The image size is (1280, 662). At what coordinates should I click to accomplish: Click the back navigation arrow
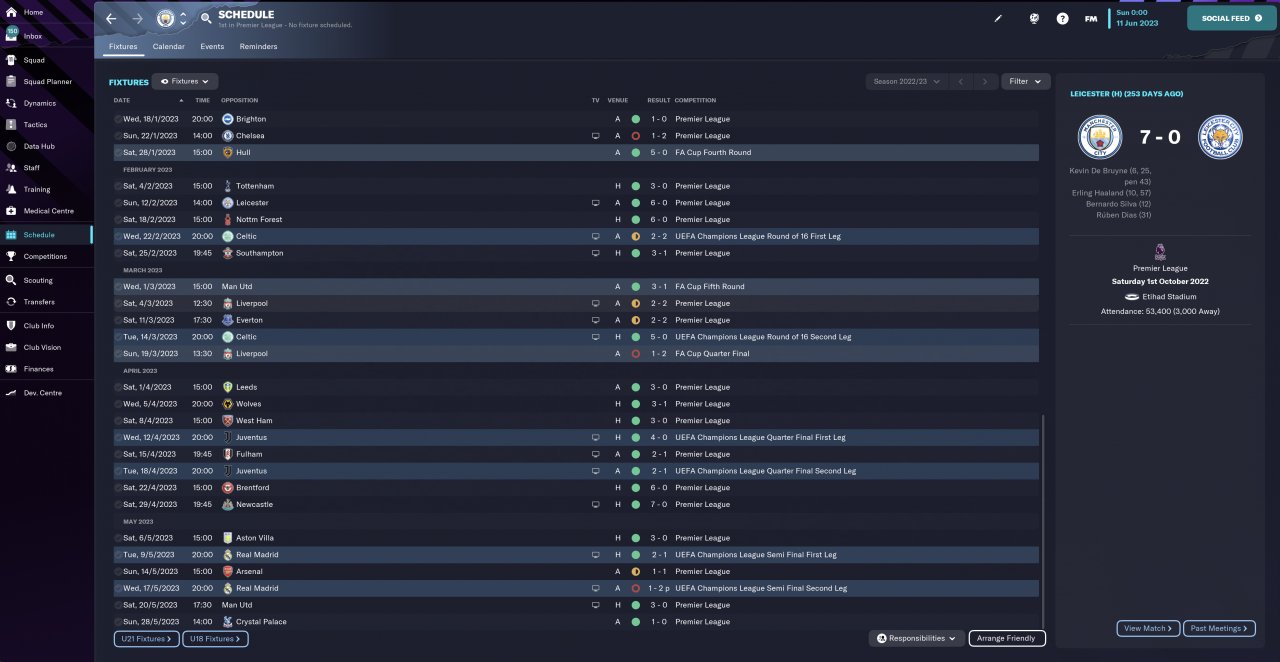tap(111, 18)
